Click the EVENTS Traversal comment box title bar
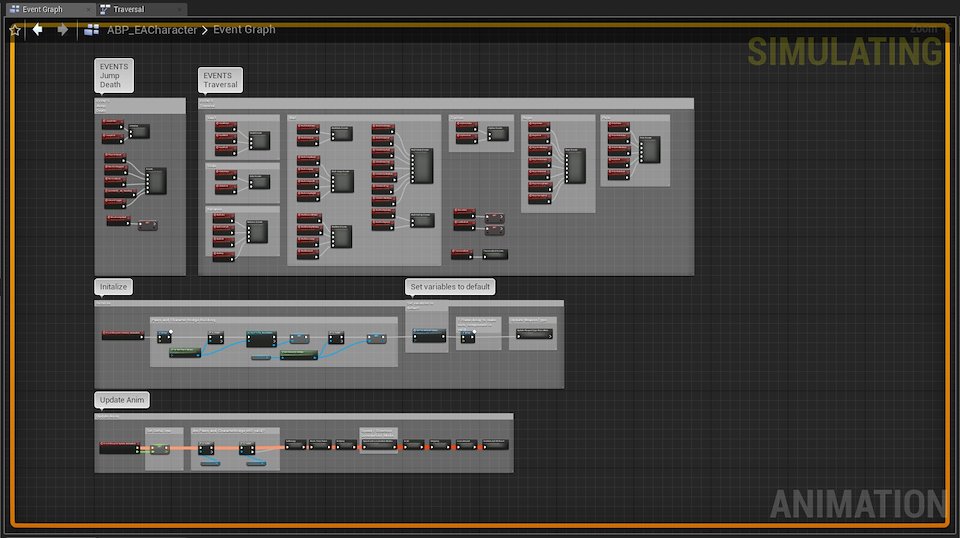Viewport: 960px width, 538px height. [x=446, y=103]
